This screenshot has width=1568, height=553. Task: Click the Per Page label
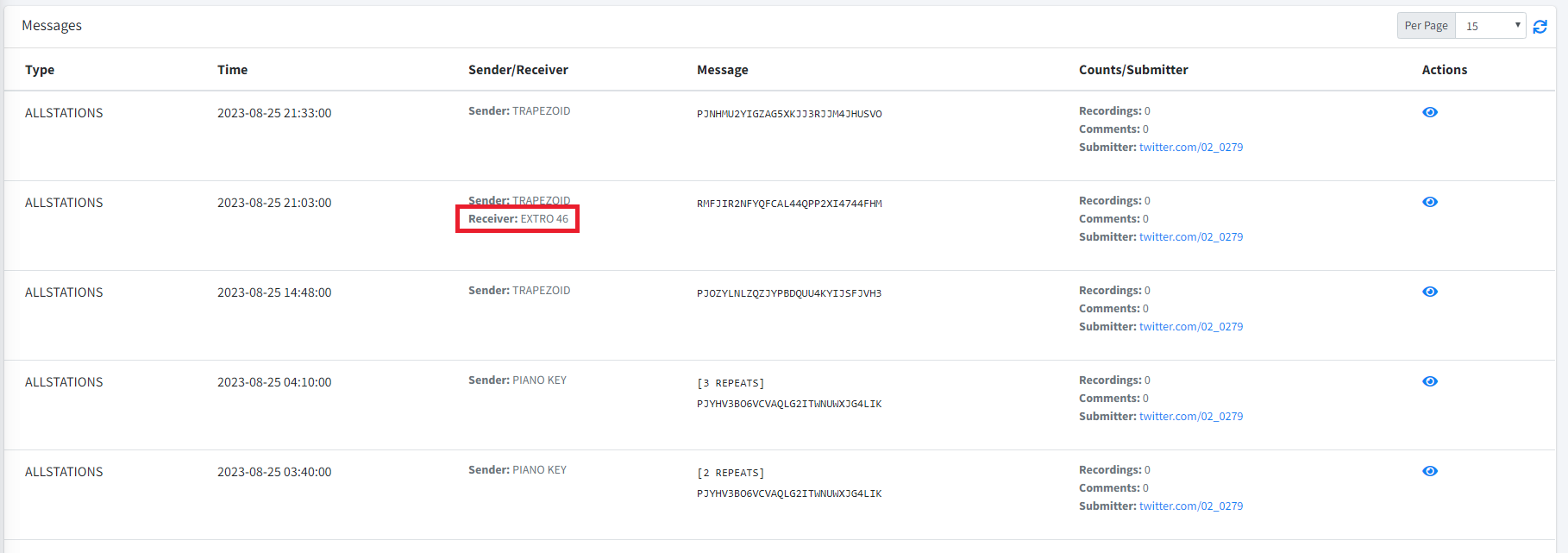pos(1427,26)
